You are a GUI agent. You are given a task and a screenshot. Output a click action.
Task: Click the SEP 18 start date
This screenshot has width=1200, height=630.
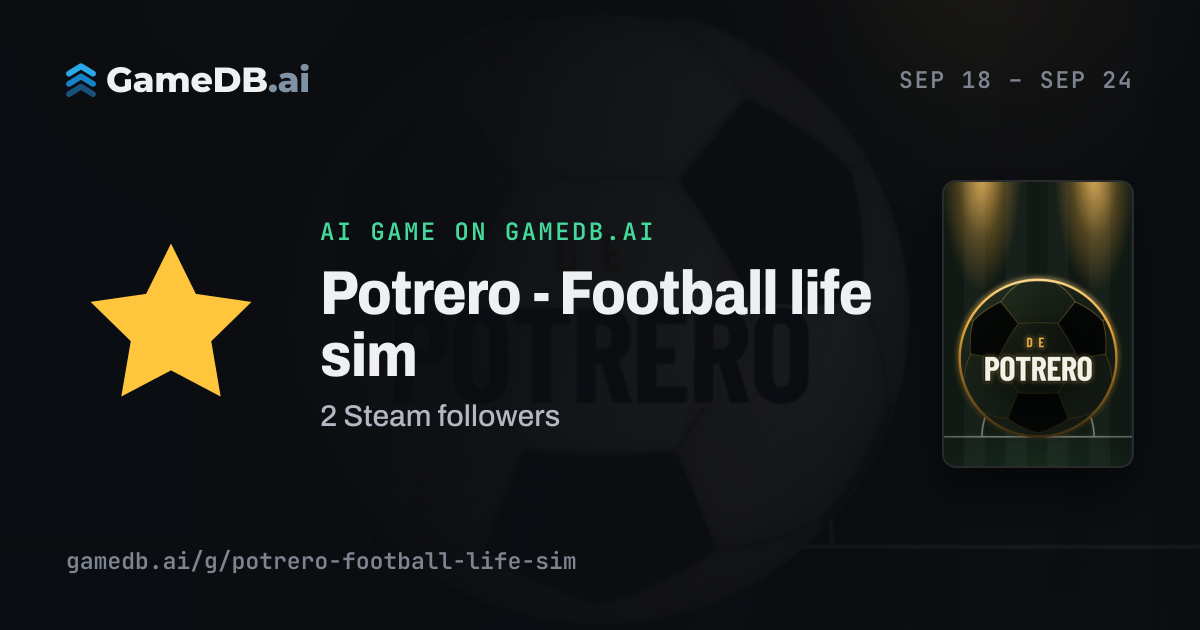pyautogui.click(x=946, y=81)
